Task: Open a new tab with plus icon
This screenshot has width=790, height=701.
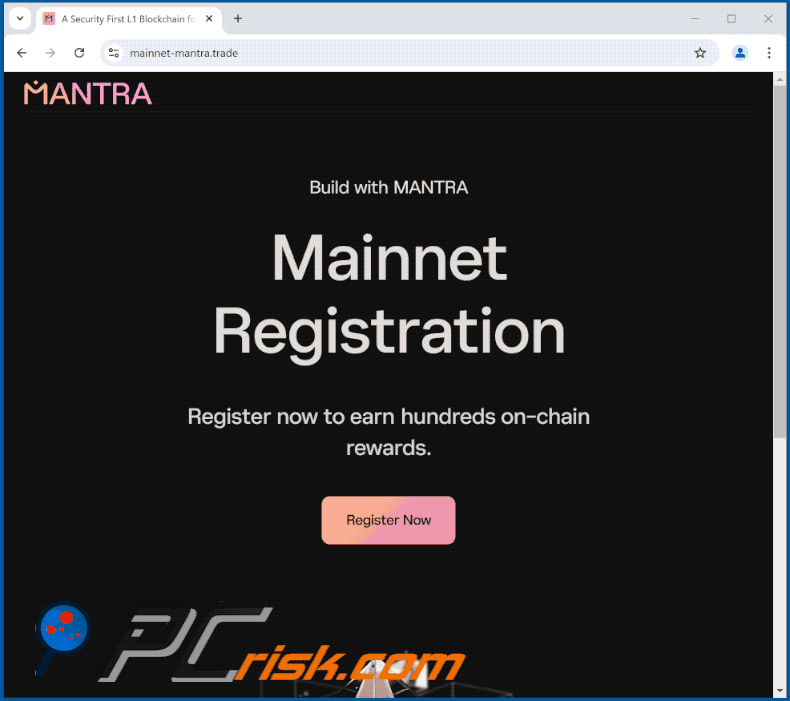Action: [238, 19]
